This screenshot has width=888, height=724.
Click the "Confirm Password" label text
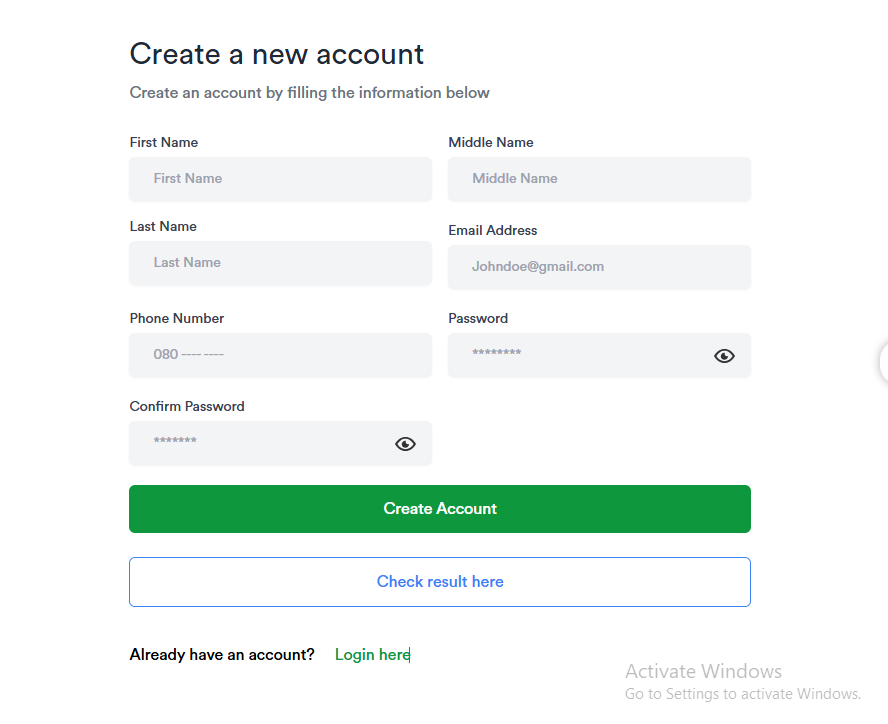(187, 407)
